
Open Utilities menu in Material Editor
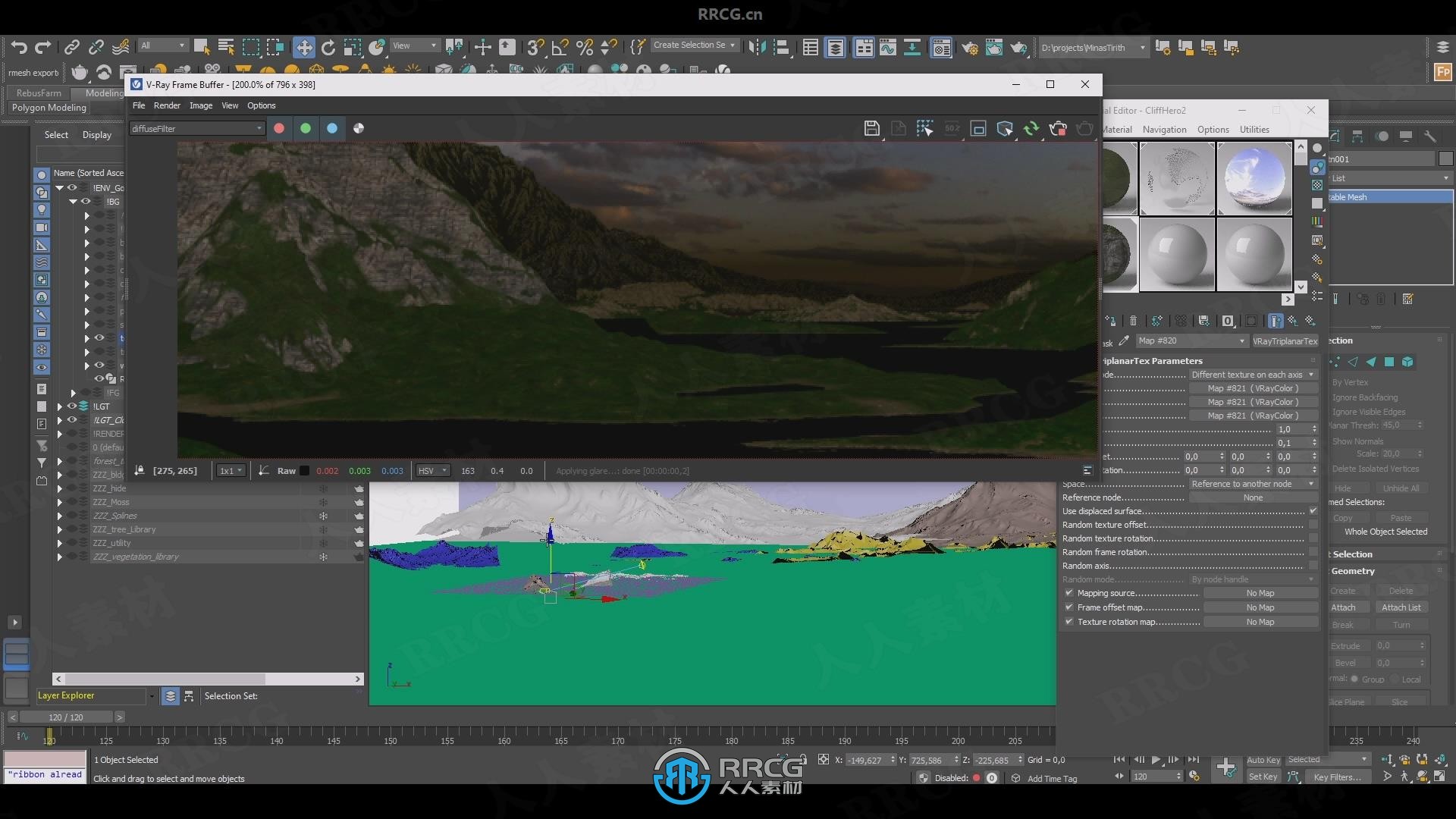click(x=1254, y=130)
